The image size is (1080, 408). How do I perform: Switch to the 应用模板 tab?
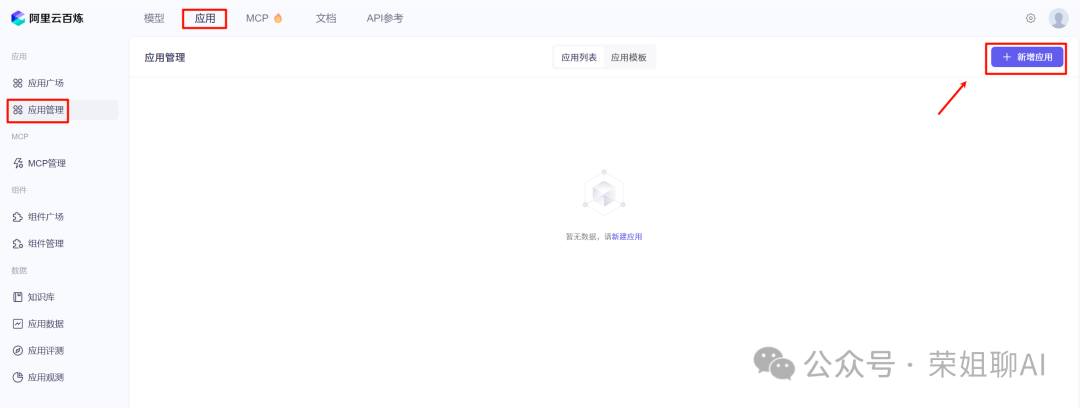pyautogui.click(x=629, y=57)
